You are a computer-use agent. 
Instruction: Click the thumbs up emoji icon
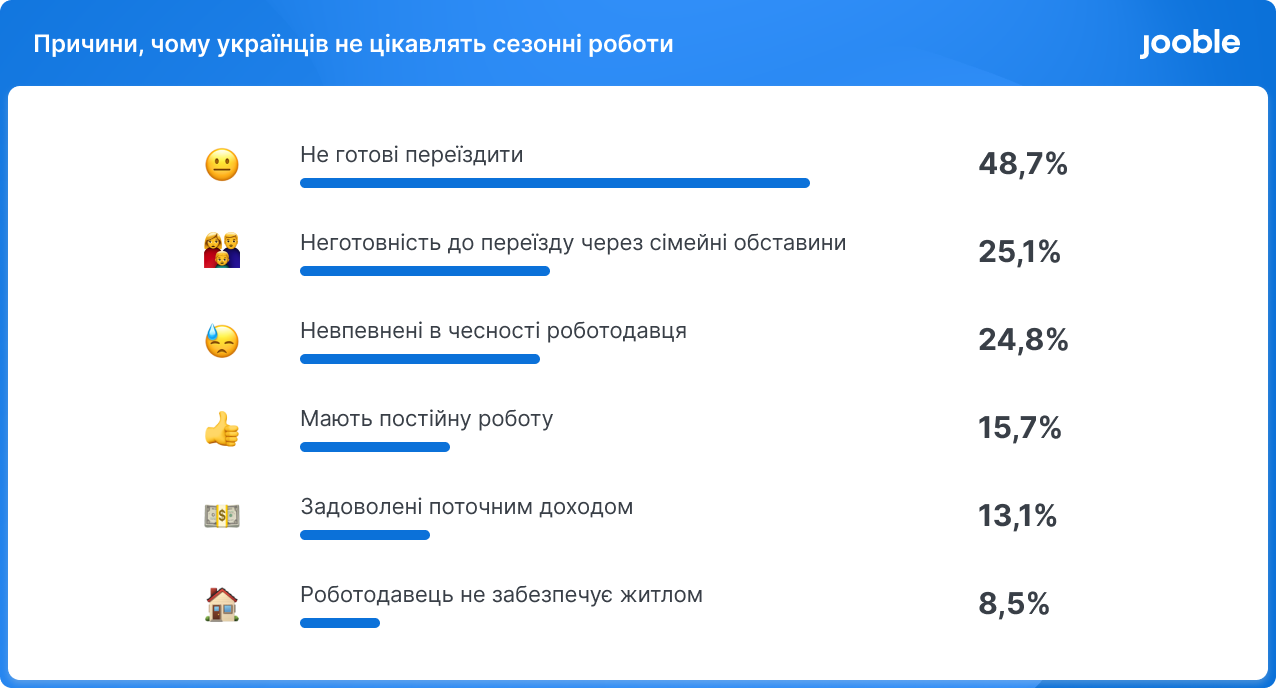[x=222, y=429]
